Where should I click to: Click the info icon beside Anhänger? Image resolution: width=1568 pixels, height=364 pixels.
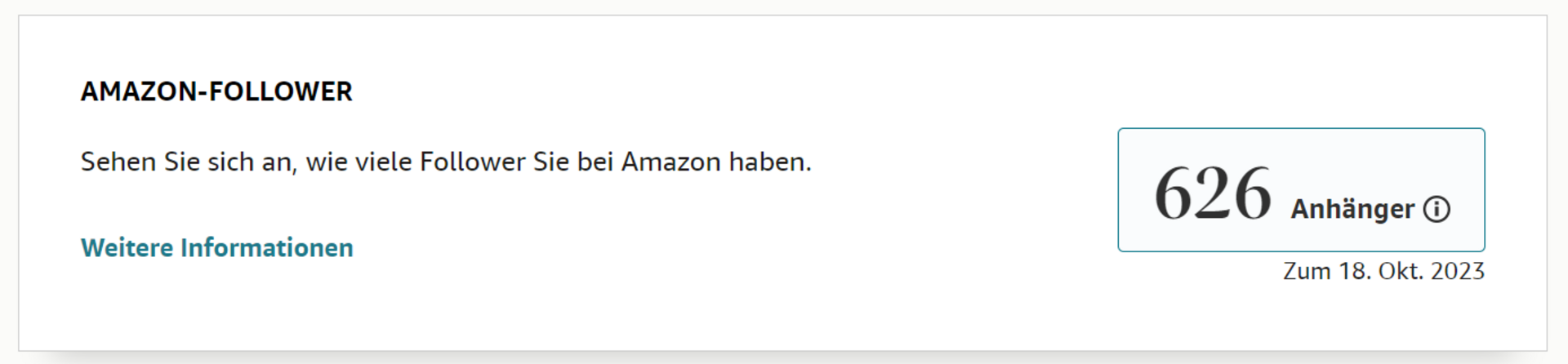[1437, 210]
